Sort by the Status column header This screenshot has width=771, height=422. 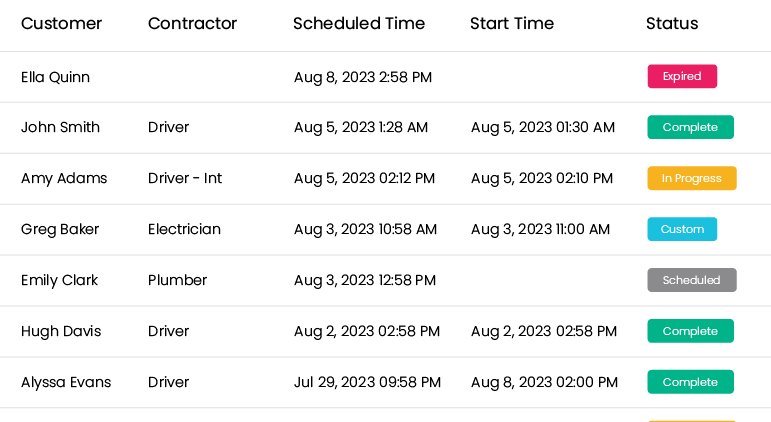[x=672, y=24]
